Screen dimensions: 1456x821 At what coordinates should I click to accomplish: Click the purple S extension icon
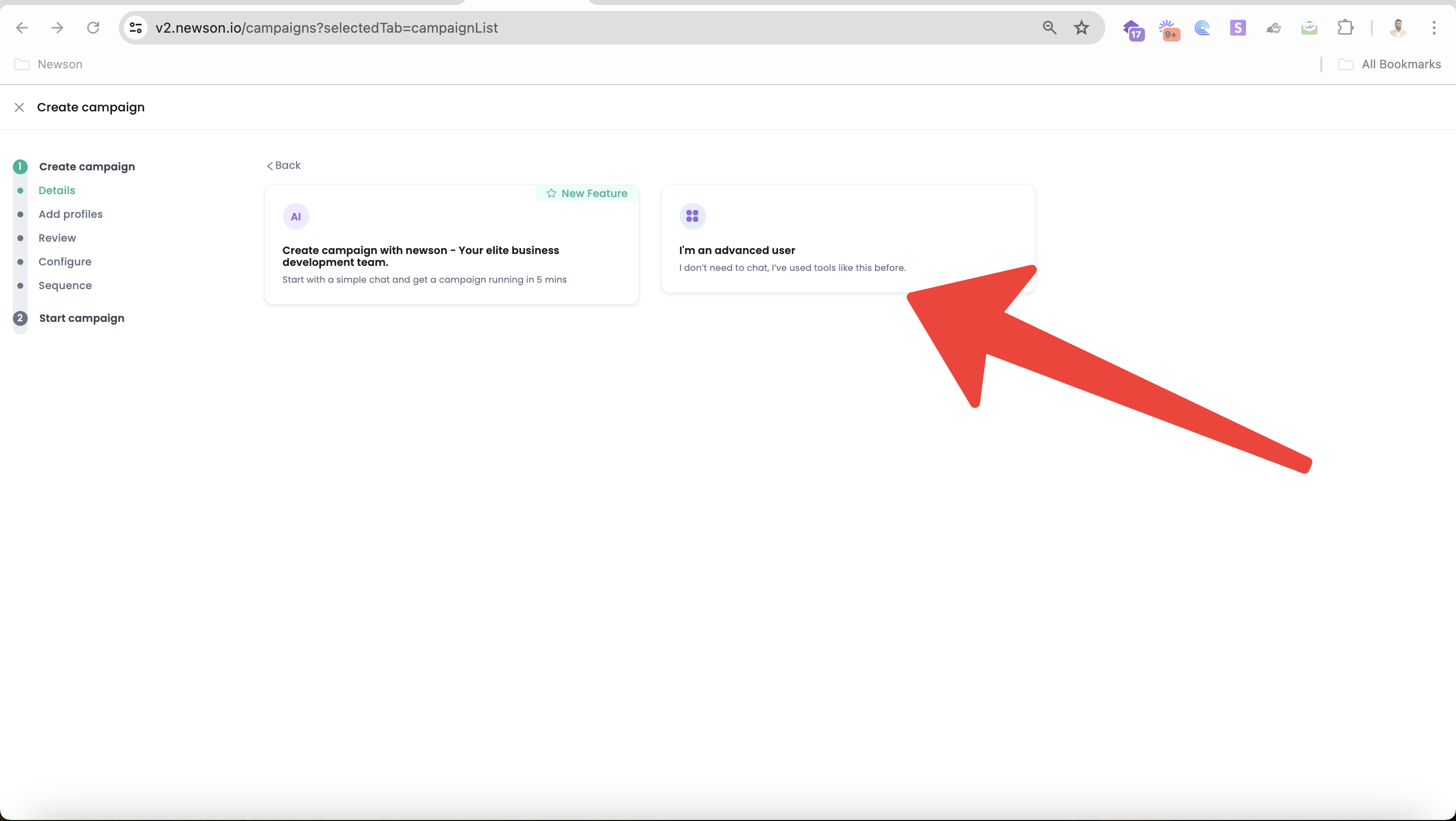tap(1238, 28)
